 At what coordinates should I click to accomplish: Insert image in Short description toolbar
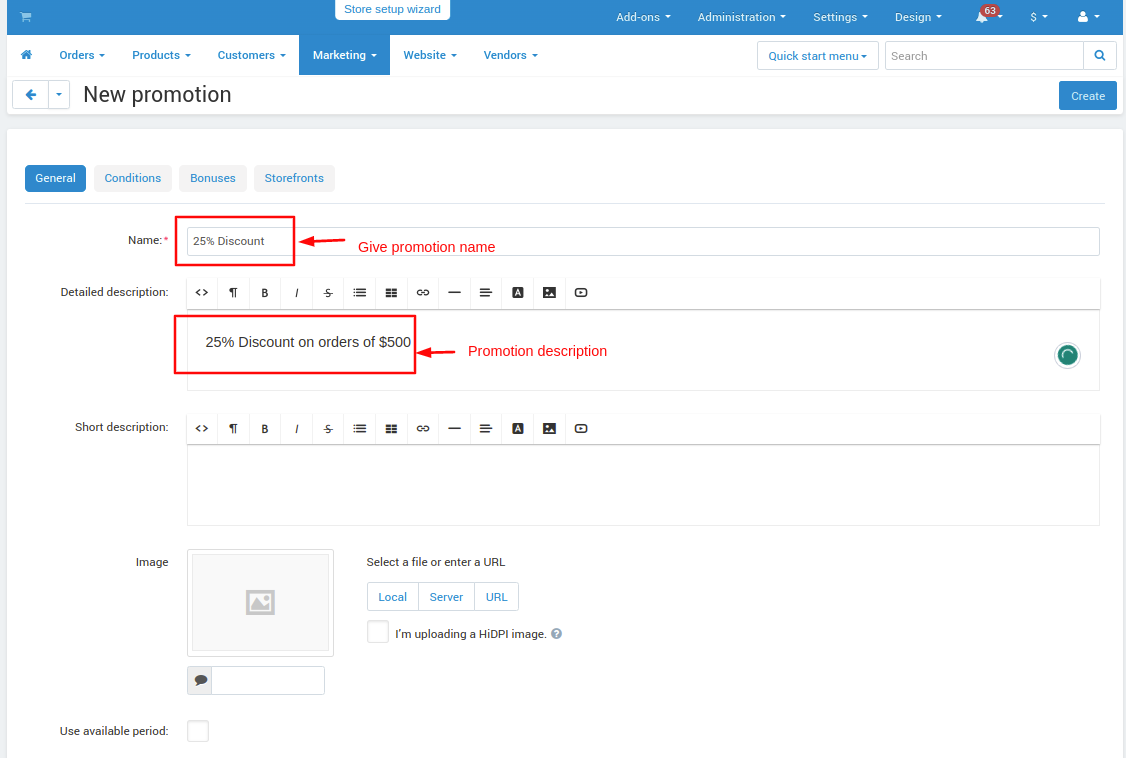pyautogui.click(x=549, y=428)
